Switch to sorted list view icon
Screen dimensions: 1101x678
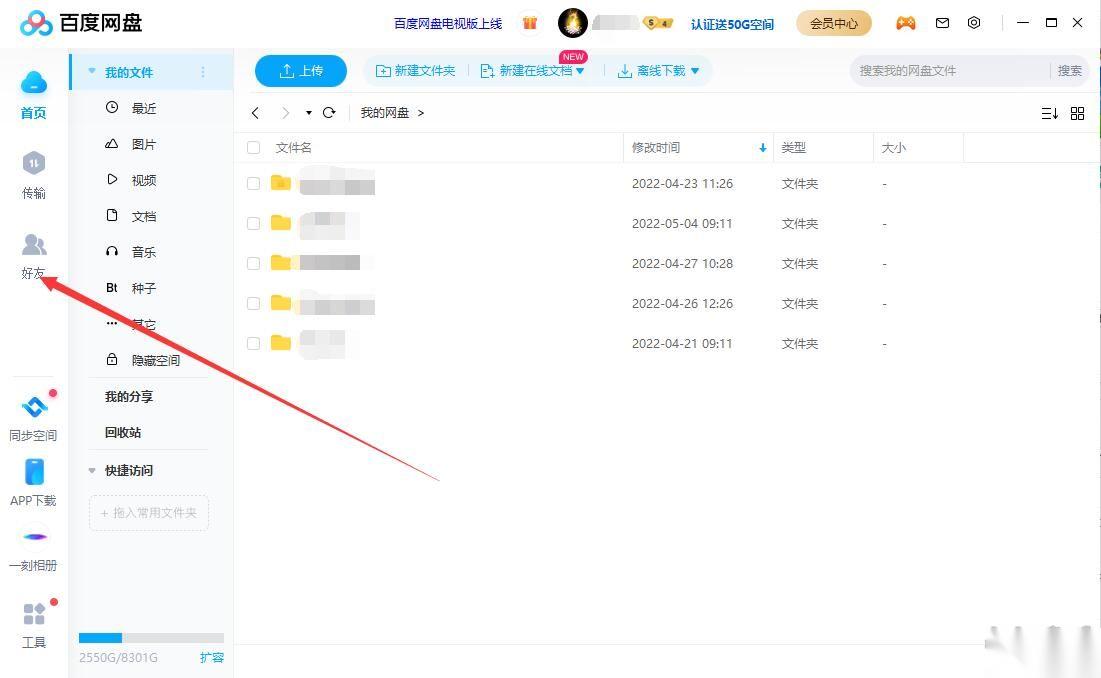(x=1050, y=113)
